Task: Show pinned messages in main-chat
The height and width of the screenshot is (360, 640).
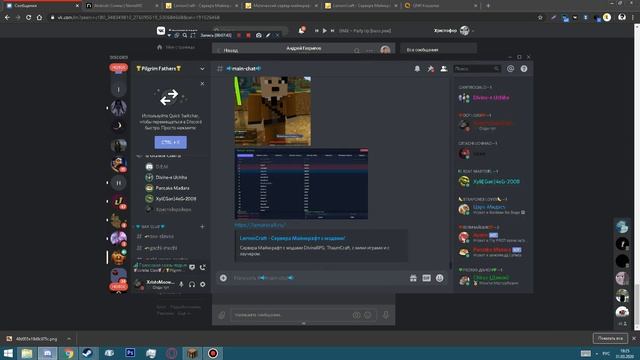Action: [x=431, y=69]
